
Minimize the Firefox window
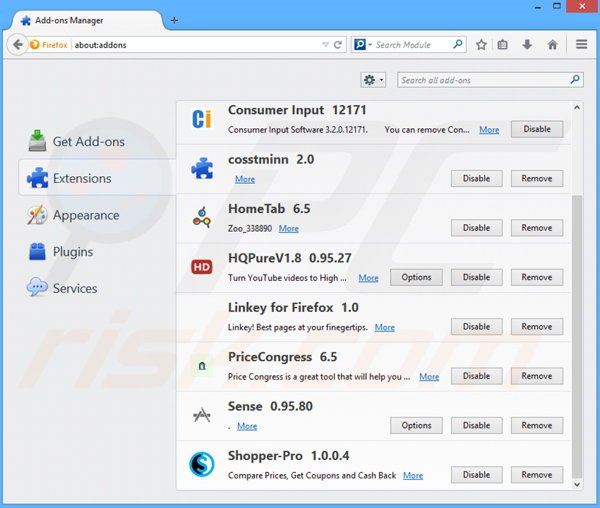tap(538, 7)
